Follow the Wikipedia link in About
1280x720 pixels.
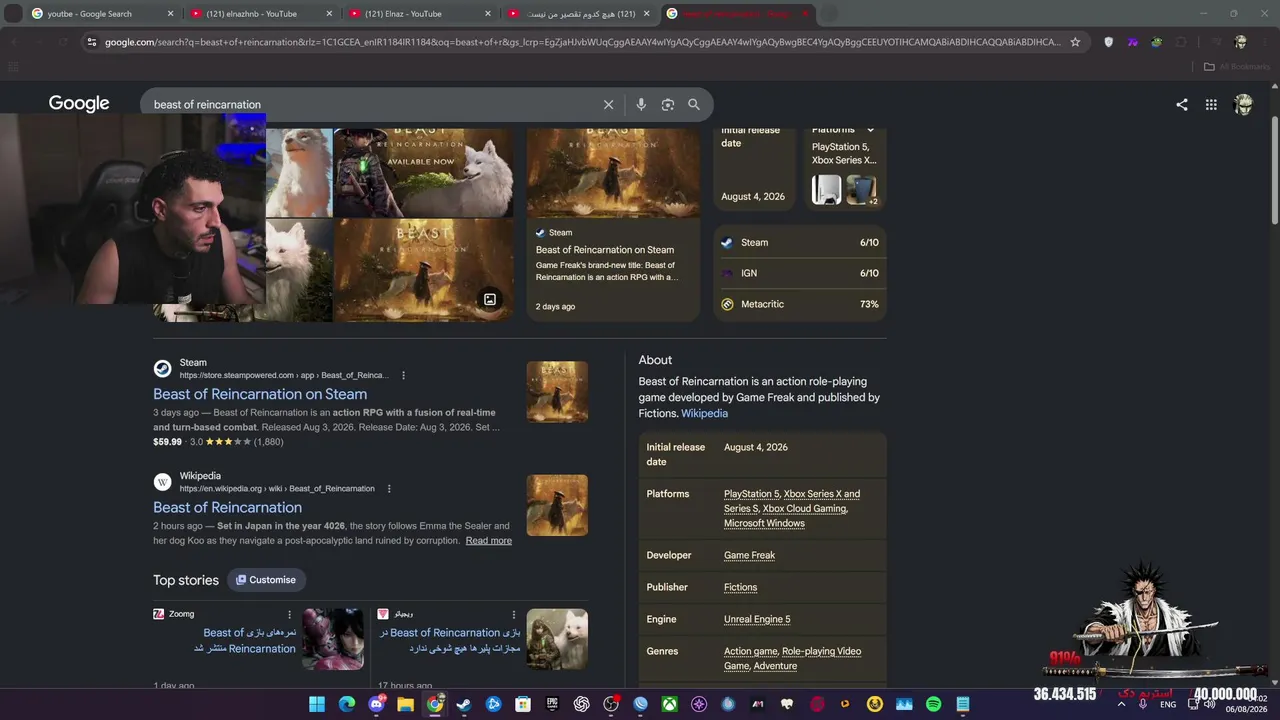click(704, 413)
